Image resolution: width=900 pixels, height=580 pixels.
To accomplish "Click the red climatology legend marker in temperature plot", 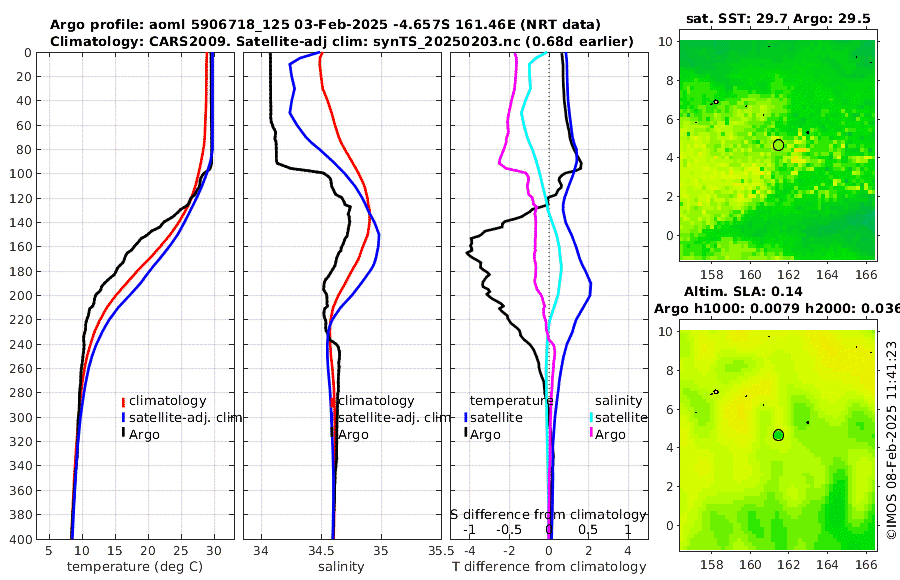I will [123, 401].
